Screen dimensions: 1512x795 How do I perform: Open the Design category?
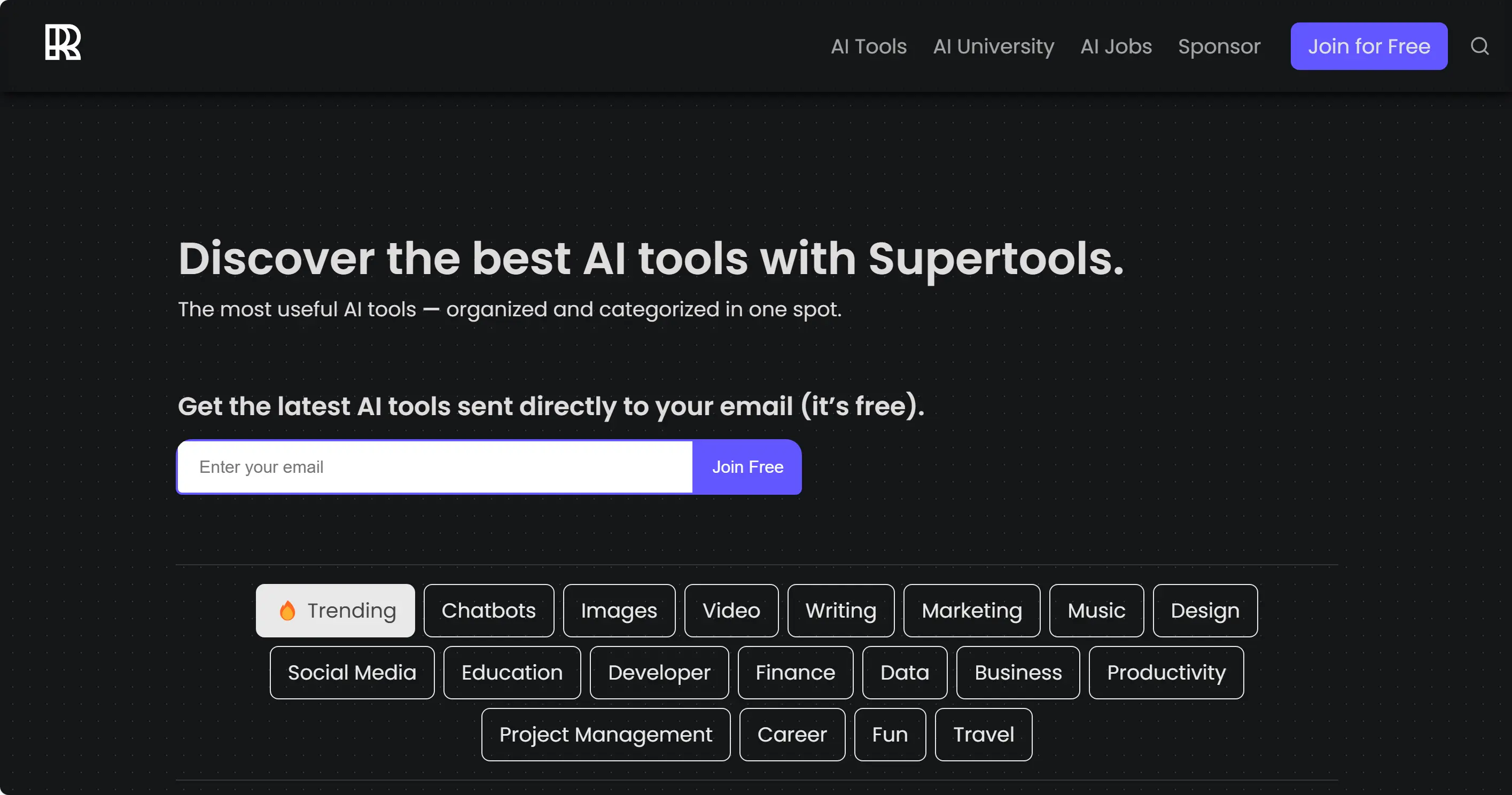coord(1205,611)
